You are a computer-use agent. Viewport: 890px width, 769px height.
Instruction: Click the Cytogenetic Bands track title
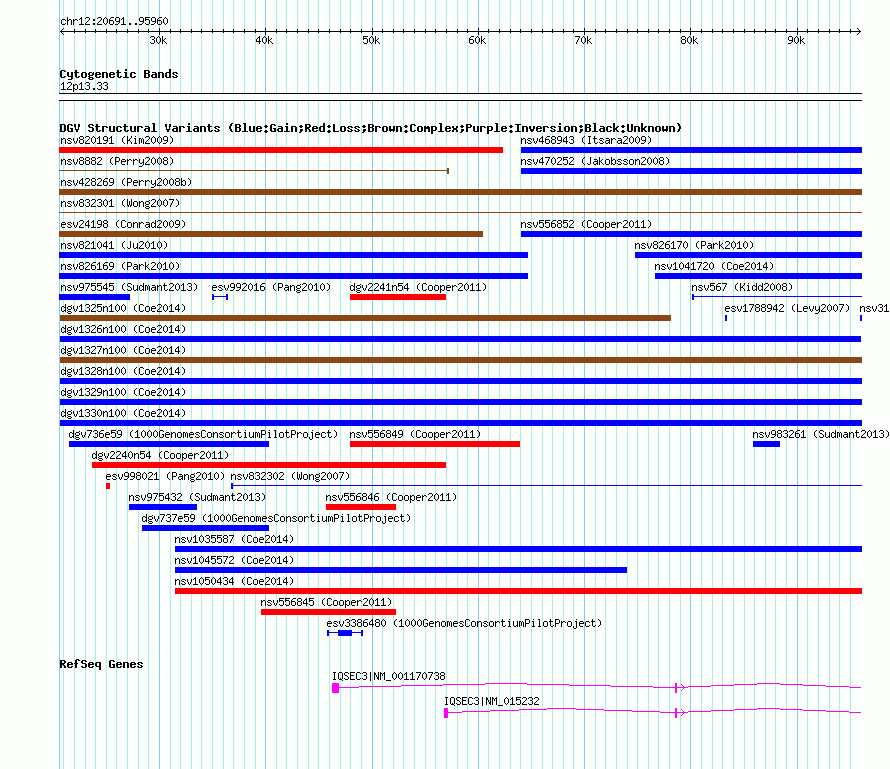(x=119, y=74)
